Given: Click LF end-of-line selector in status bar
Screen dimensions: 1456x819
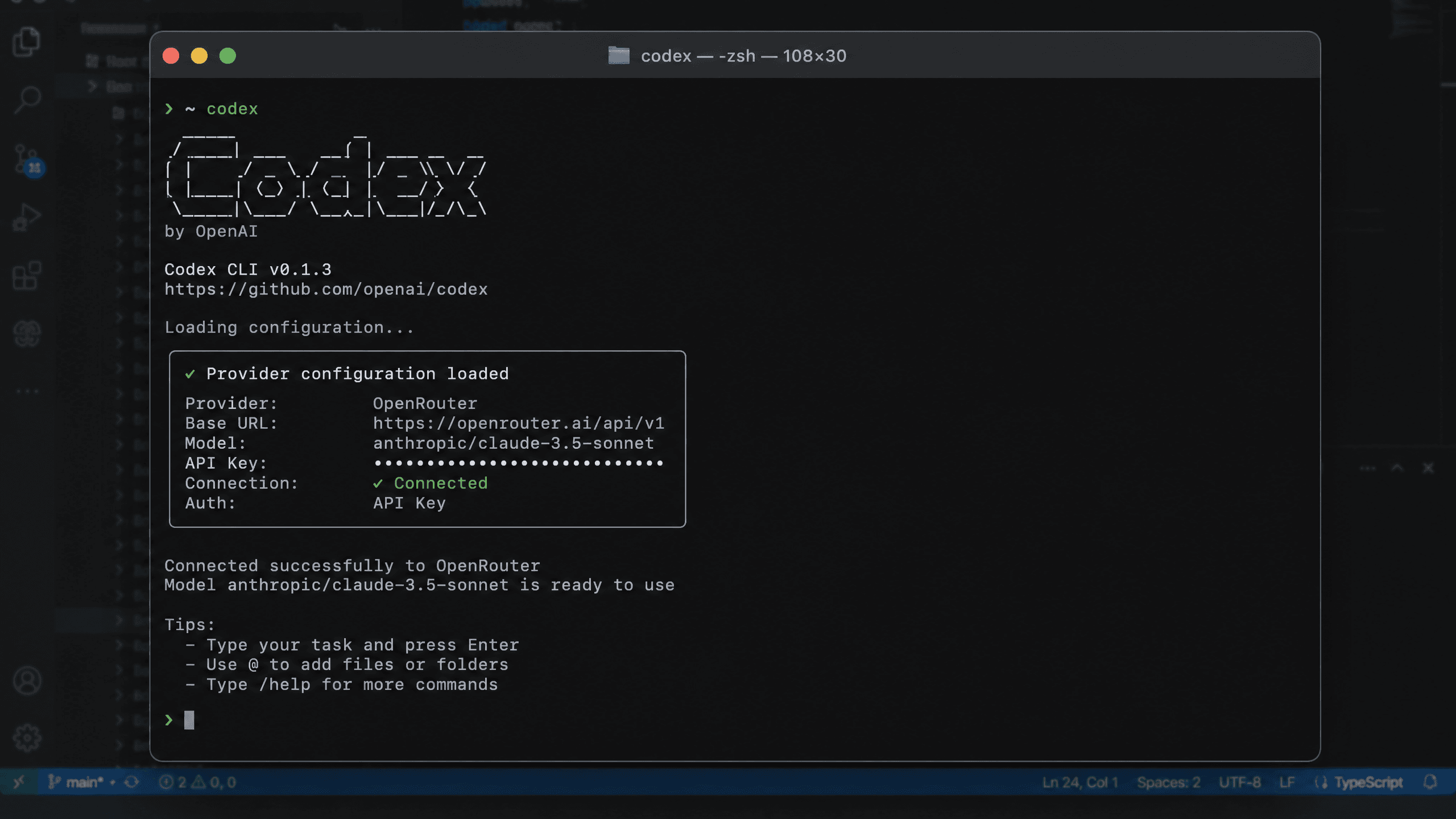Looking at the screenshot, I should 1287,782.
